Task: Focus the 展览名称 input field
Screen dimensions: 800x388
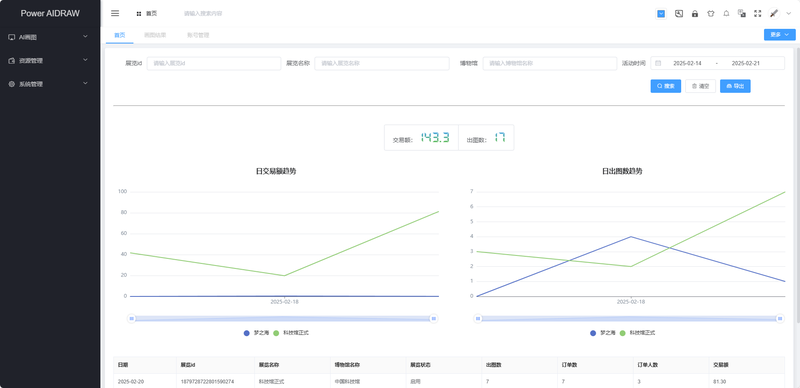Action: point(382,63)
